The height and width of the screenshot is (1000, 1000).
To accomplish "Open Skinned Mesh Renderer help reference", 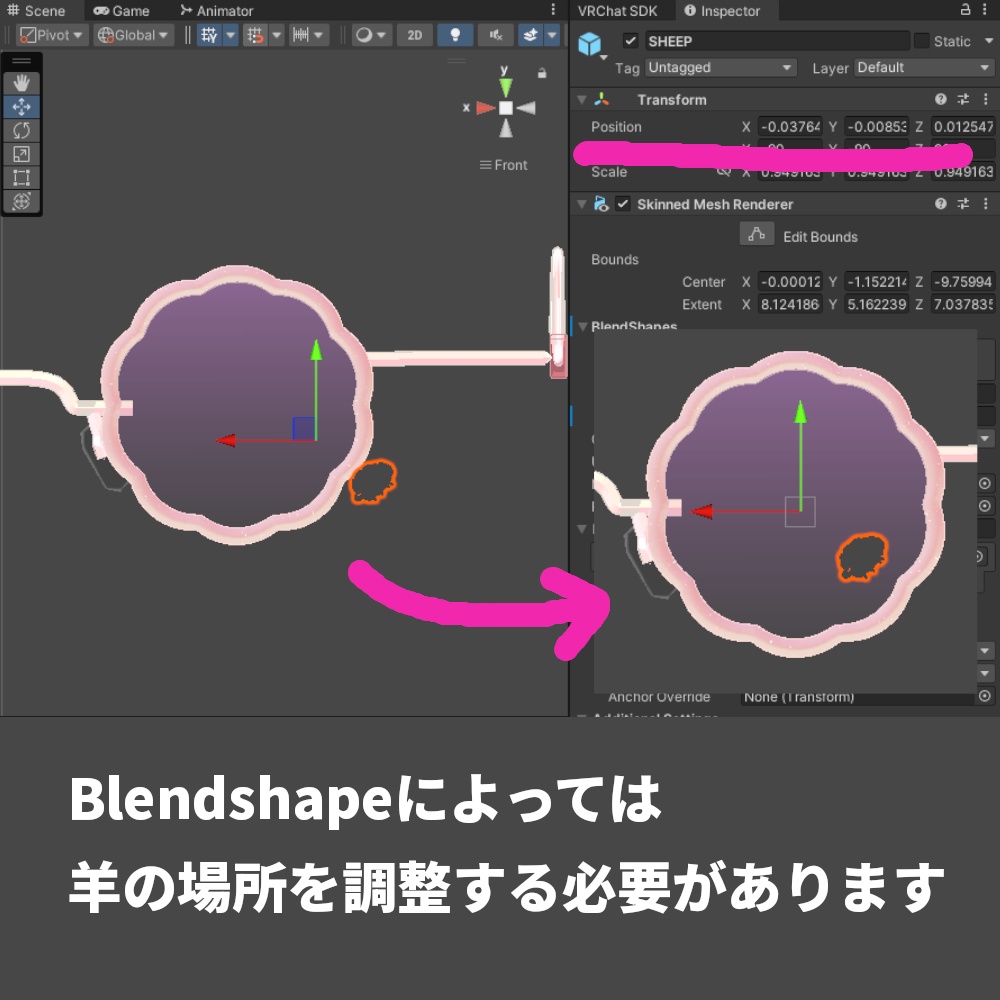I will click(941, 203).
